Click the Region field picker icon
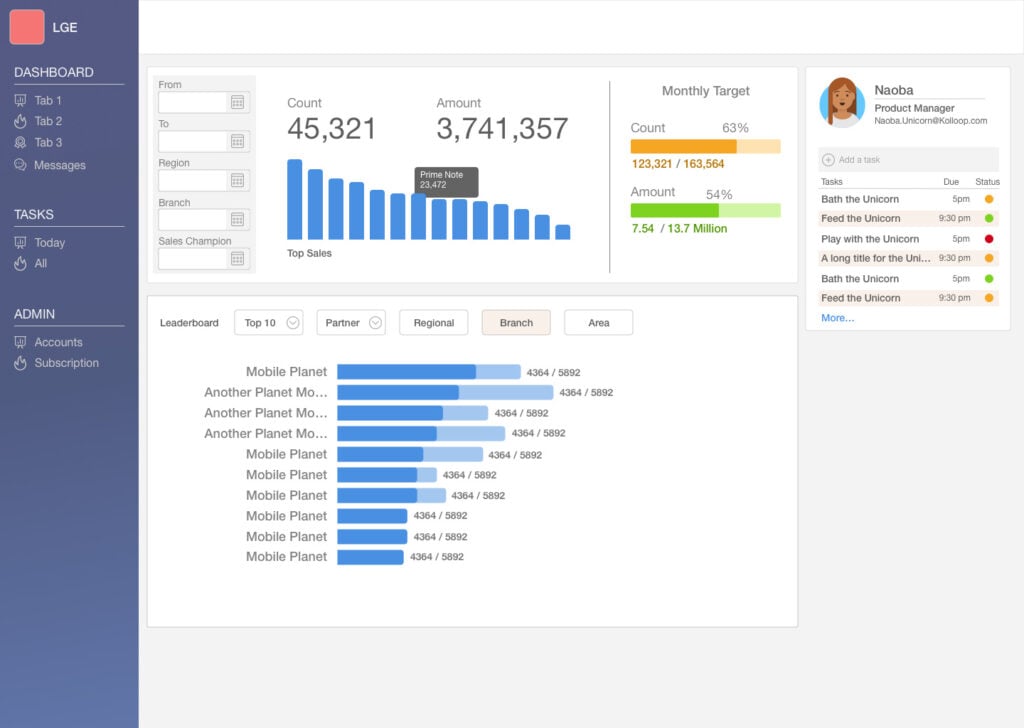Image resolution: width=1024 pixels, height=728 pixels. click(x=238, y=181)
